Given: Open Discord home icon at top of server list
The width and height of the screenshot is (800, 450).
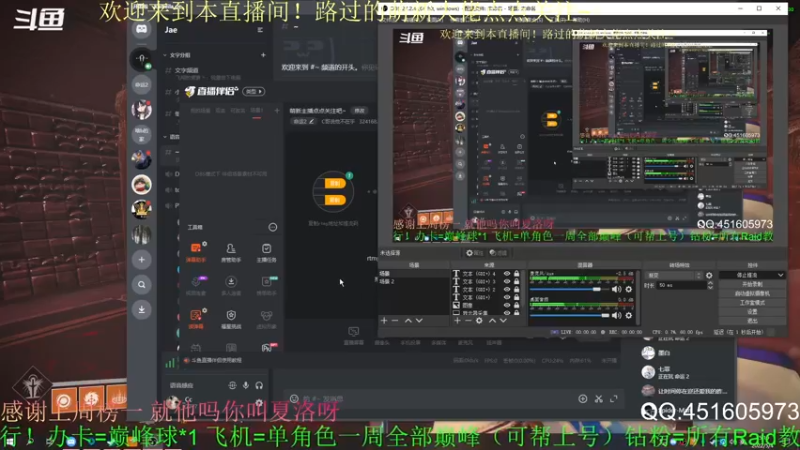Looking at the screenshot, I should tap(141, 29).
